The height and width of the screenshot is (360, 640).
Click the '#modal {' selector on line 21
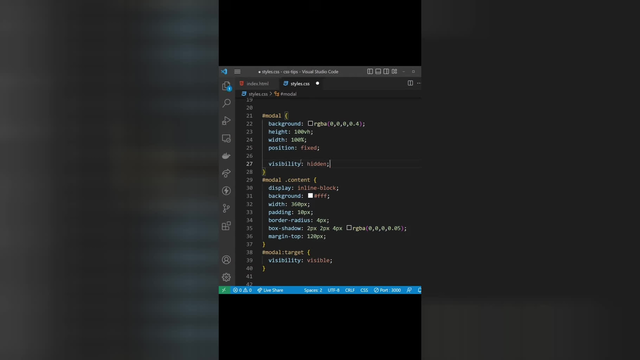pos(275,116)
